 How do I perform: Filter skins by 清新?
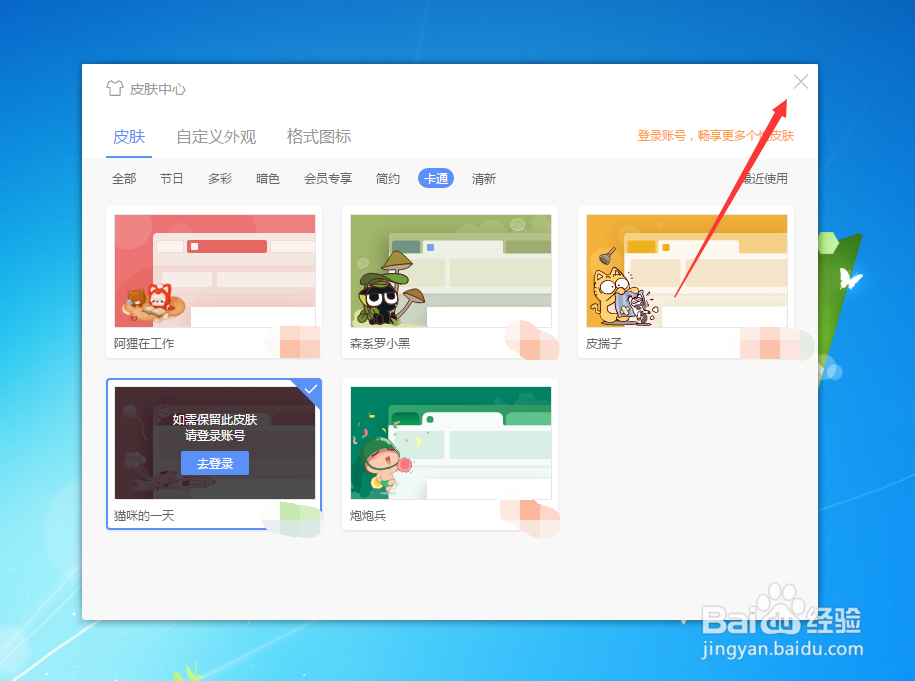(484, 179)
